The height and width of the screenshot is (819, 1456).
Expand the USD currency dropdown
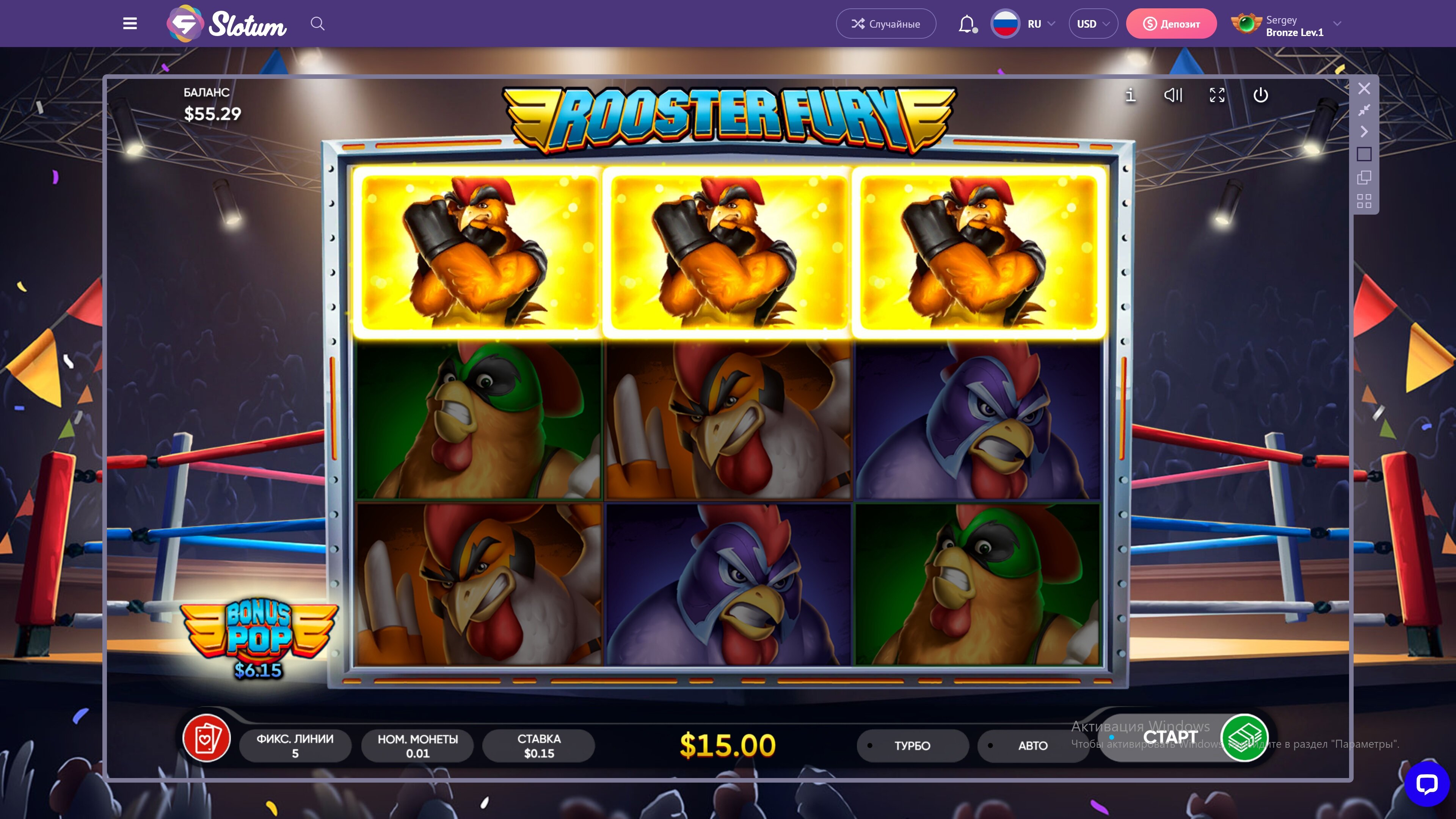pyautogui.click(x=1093, y=24)
